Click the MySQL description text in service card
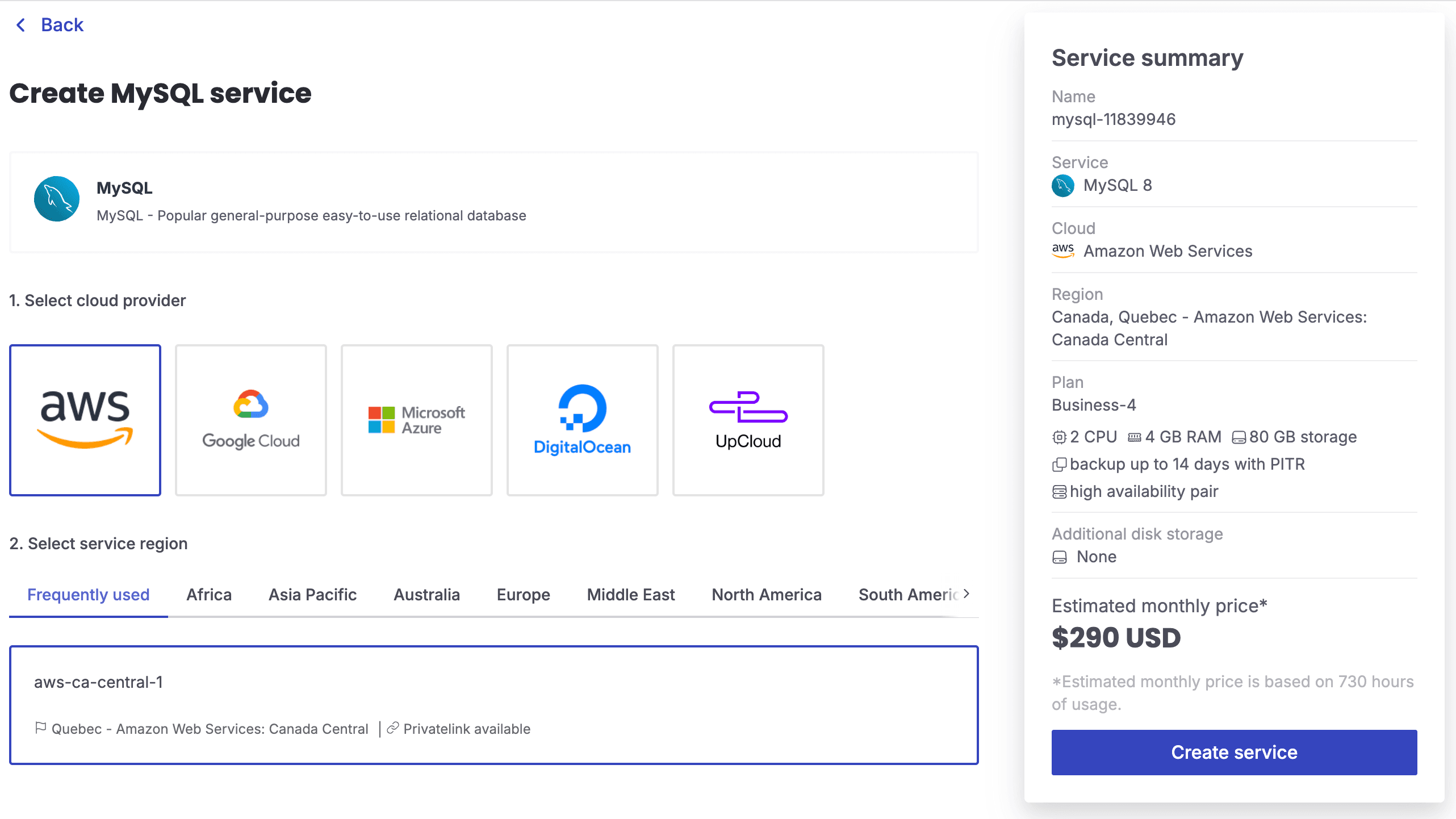 311,216
